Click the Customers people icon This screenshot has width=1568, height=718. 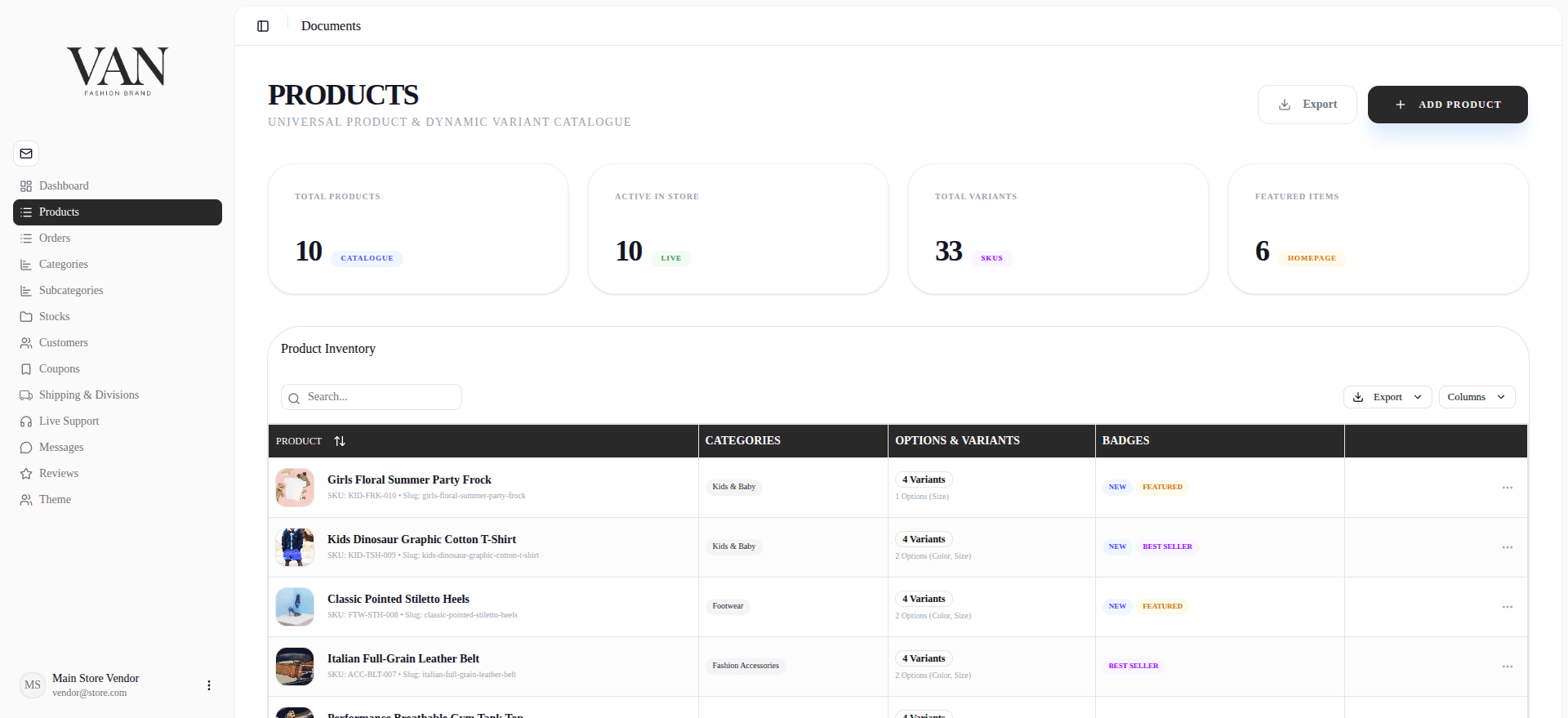(x=26, y=343)
